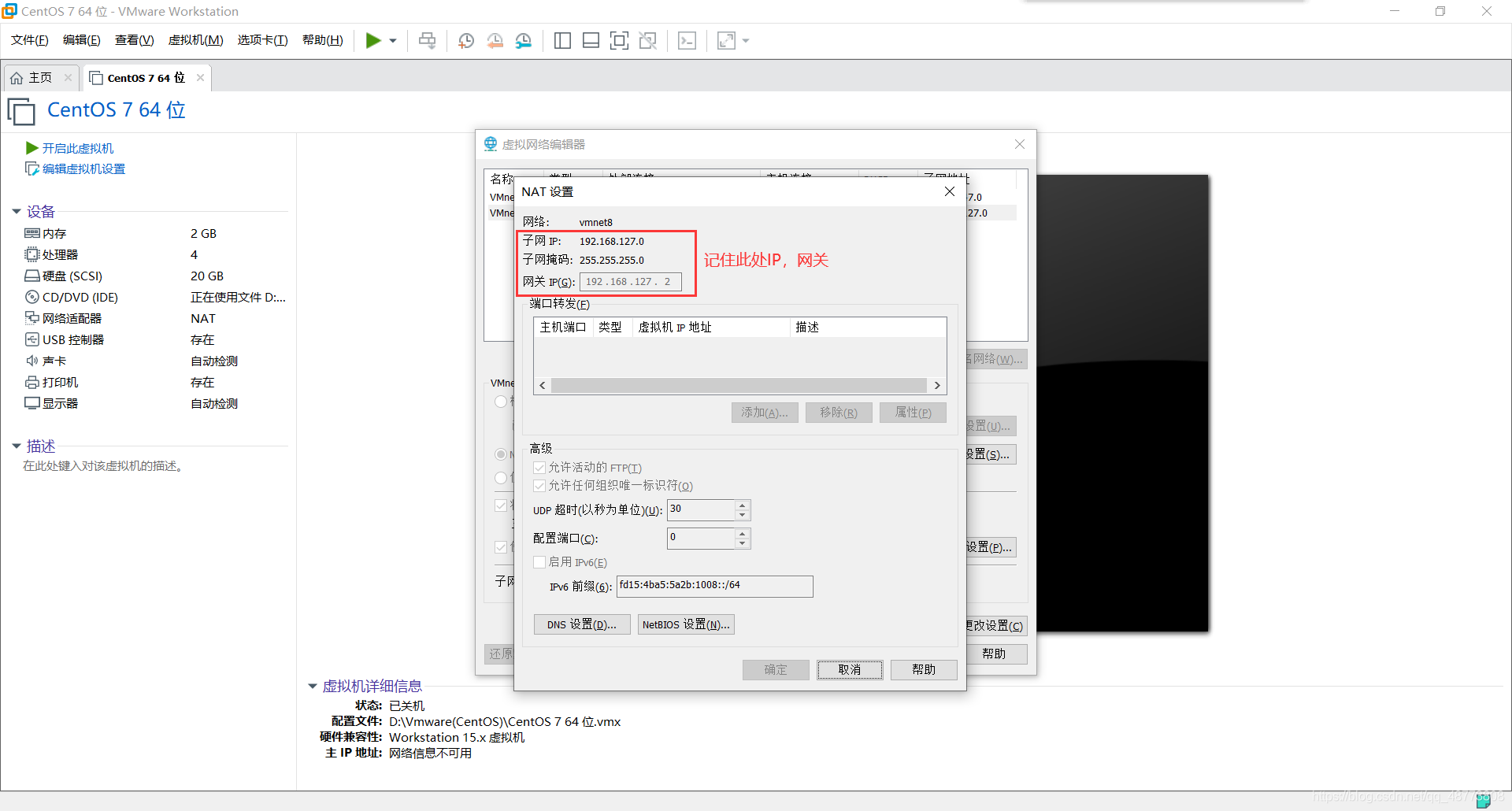Open DNS 设置(D)... dialog
The image size is (1512, 811).
click(x=582, y=624)
